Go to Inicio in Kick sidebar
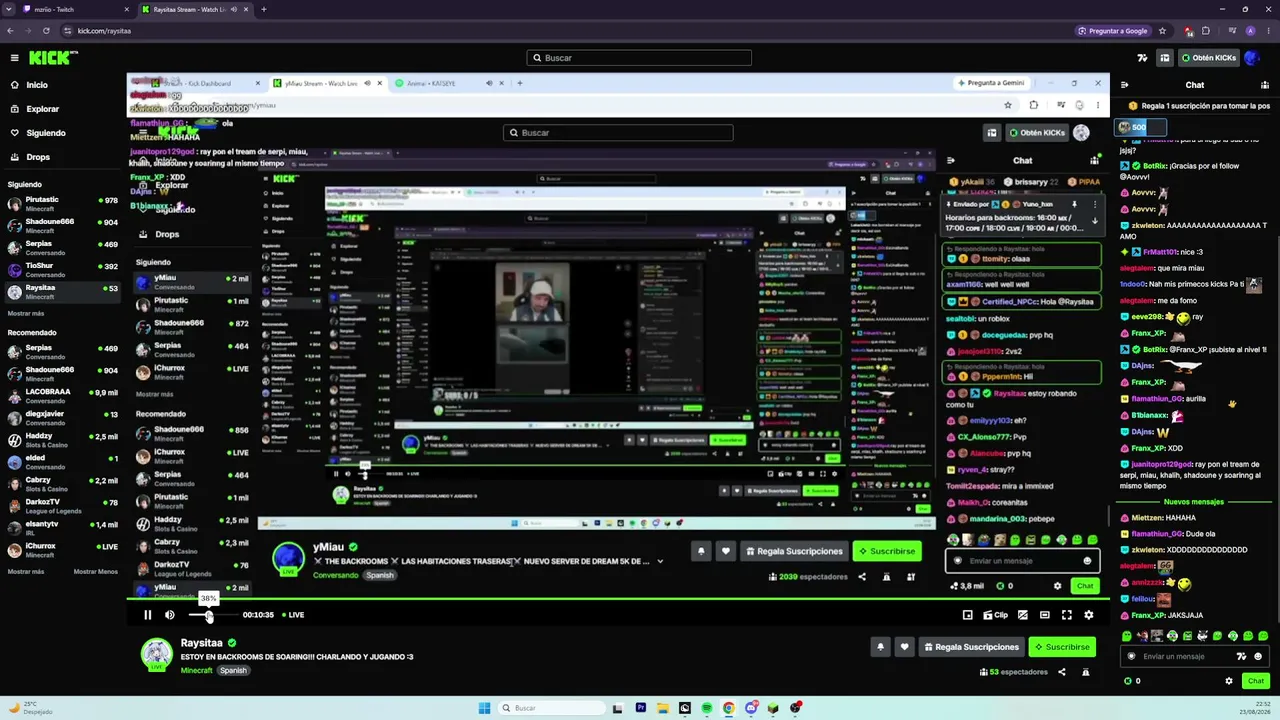 37,85
